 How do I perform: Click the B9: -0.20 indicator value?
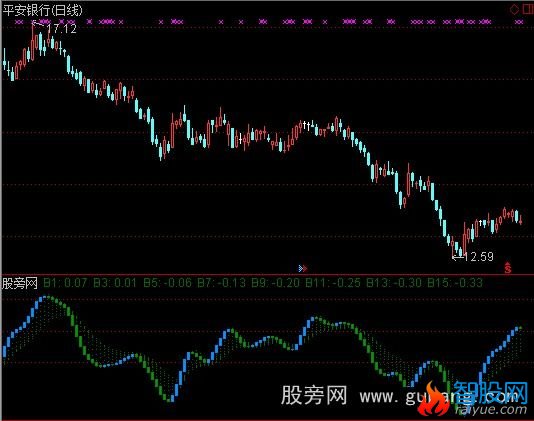pos(276,283)
